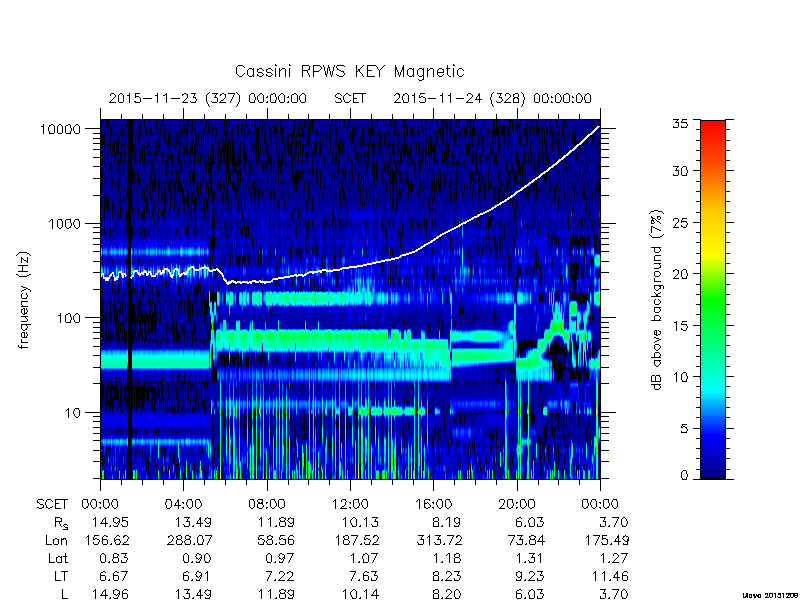
Task: Click the latitude value '1.31'
Action: point(531,558)
